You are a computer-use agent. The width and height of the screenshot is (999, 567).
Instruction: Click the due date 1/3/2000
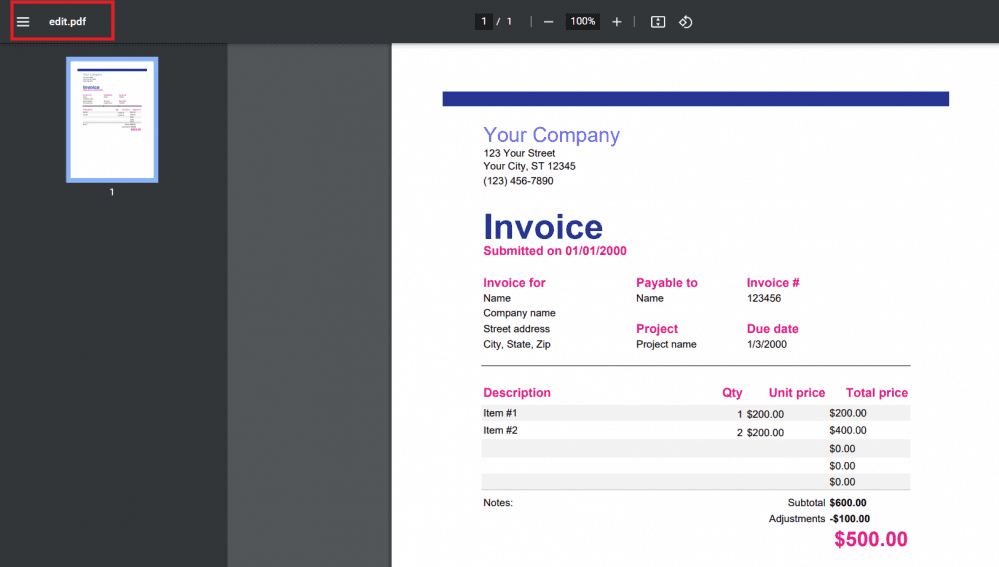coord(766,344)
